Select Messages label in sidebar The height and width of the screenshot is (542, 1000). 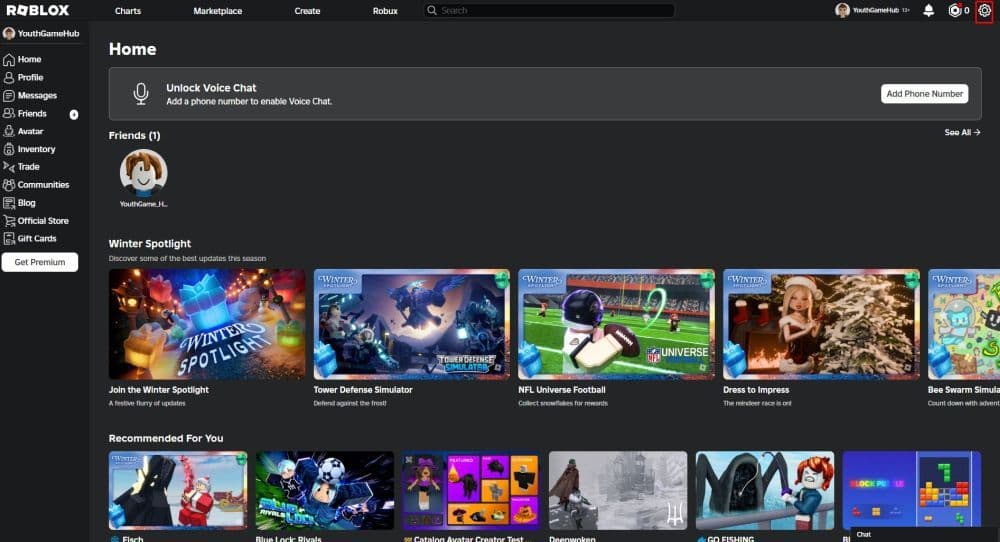tap(37, 96)
